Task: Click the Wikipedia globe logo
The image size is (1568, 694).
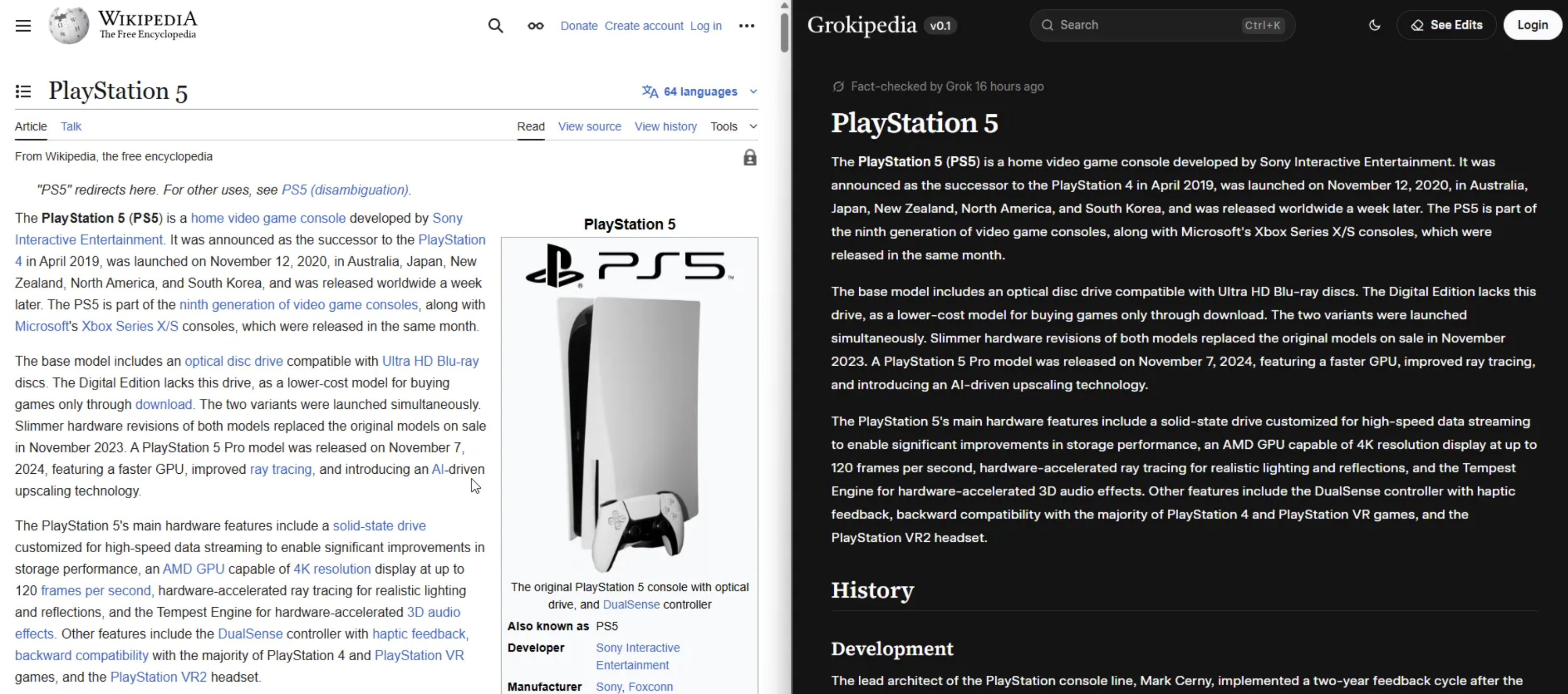Action: 68,25
